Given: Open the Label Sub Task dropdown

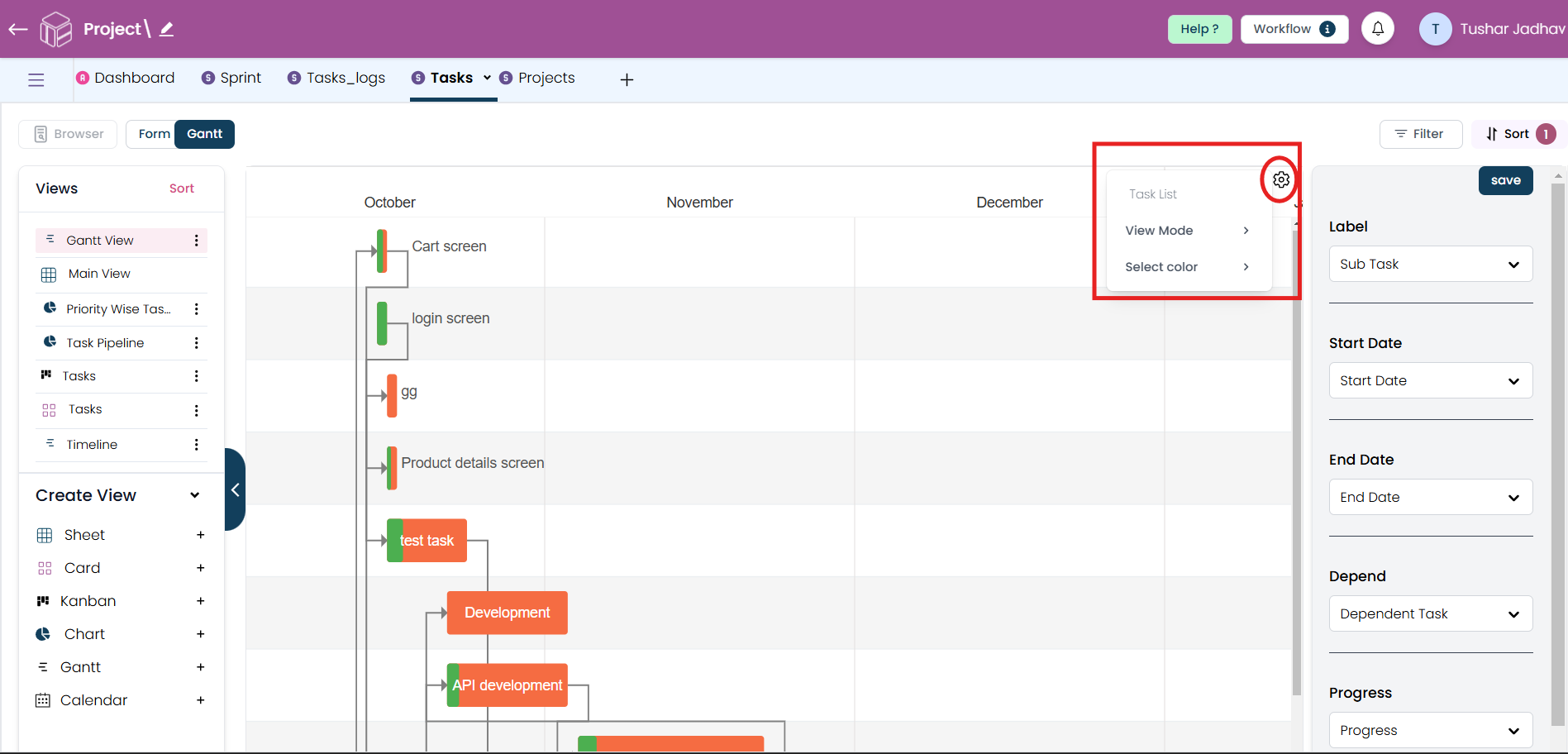Looking at the screenshot, I should click(1431, 265).
